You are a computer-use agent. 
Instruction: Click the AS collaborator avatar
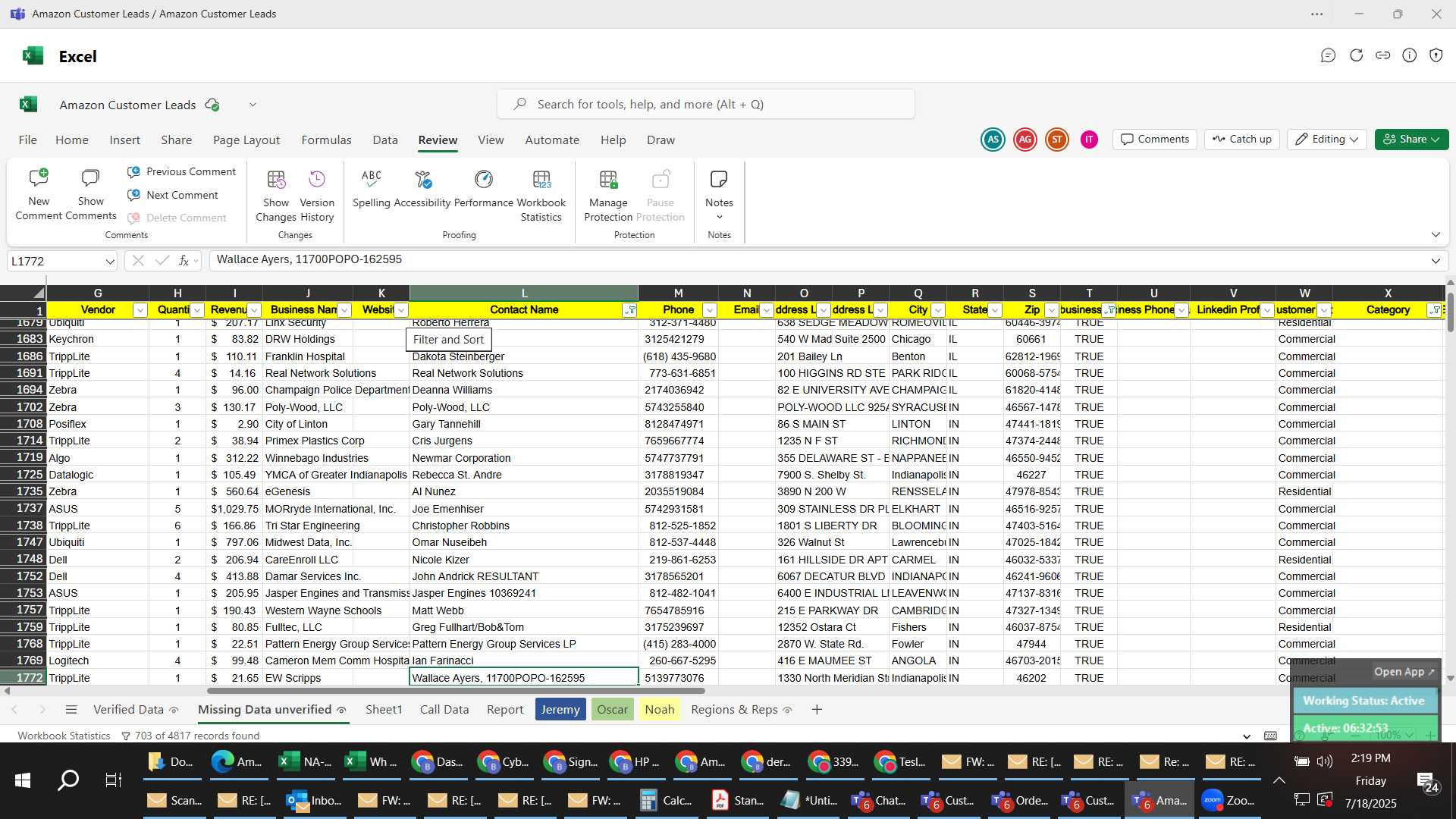pos(993,140)
